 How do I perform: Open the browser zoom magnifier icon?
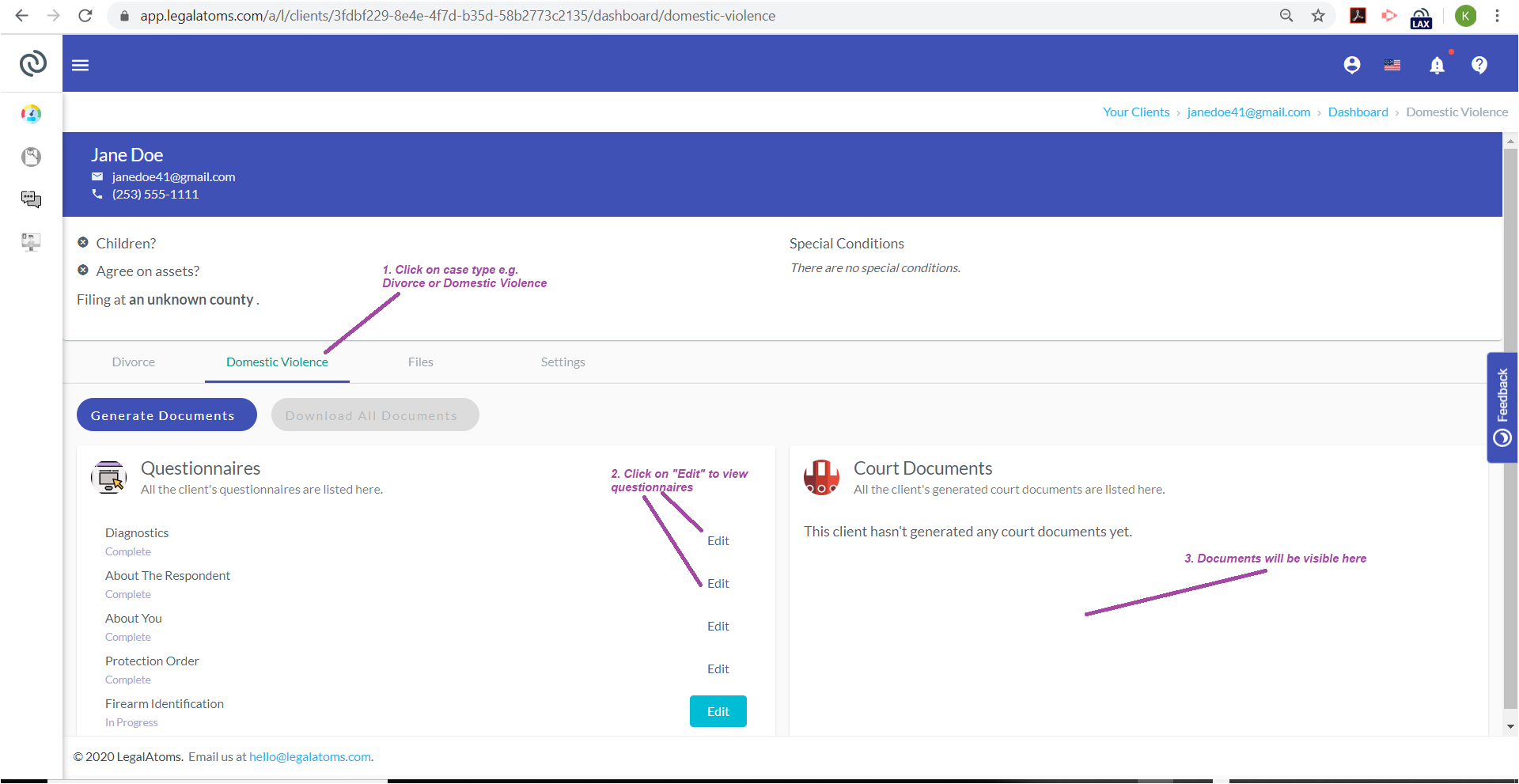[1286, 15]
